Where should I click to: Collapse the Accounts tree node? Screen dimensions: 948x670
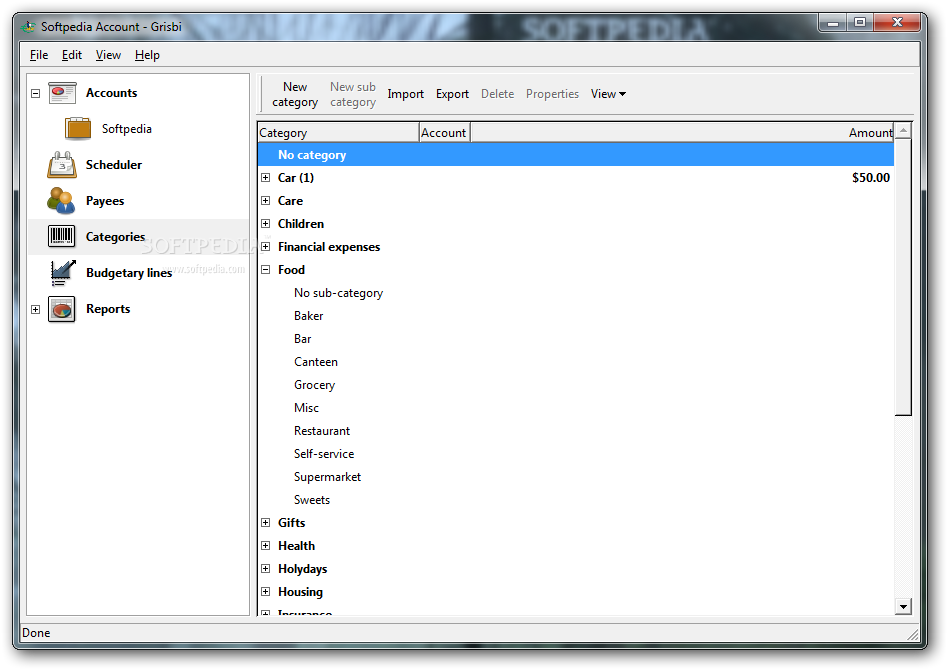[36, 94]
